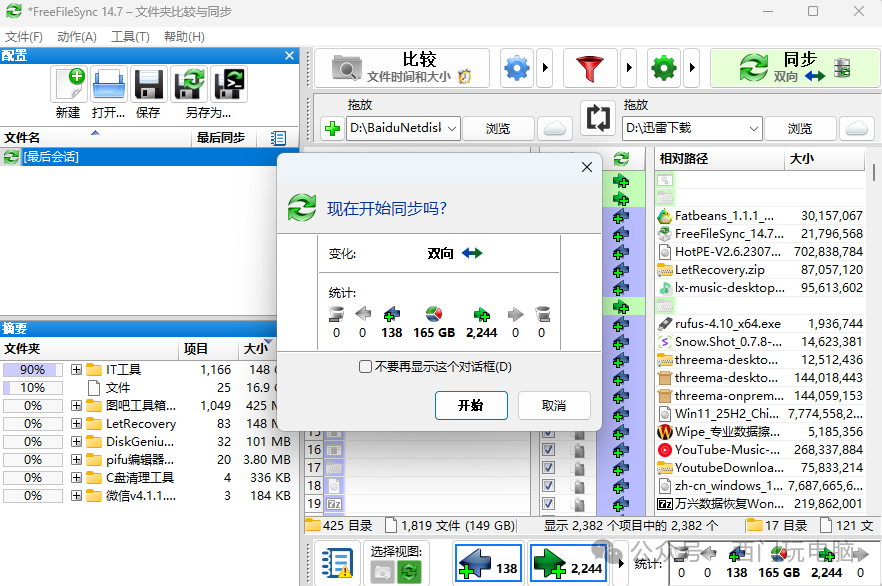Click left side 浏览 browse button
The width and height of the screenshot is (882, 586).
coord(498,128)
